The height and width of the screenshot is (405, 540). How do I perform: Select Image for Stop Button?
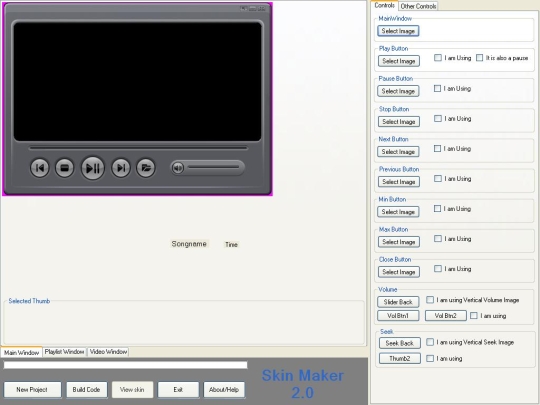399,122
